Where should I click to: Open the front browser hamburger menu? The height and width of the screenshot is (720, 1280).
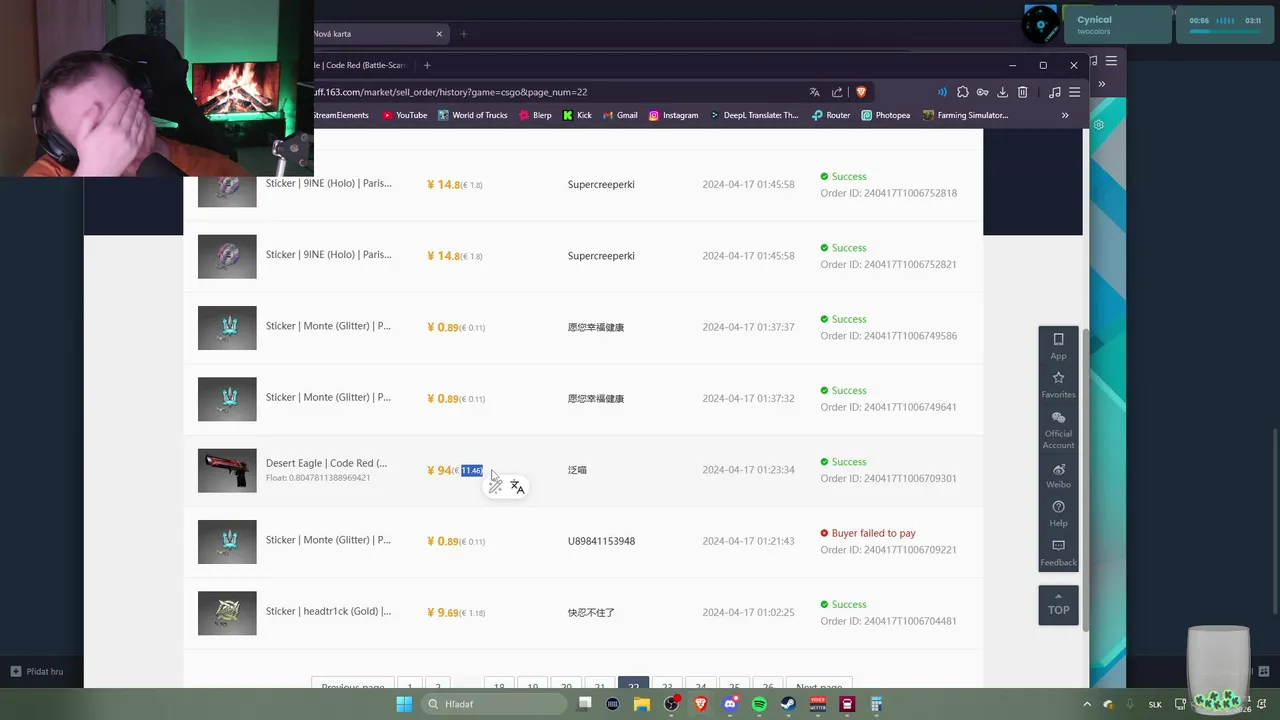click(1075, 92)
